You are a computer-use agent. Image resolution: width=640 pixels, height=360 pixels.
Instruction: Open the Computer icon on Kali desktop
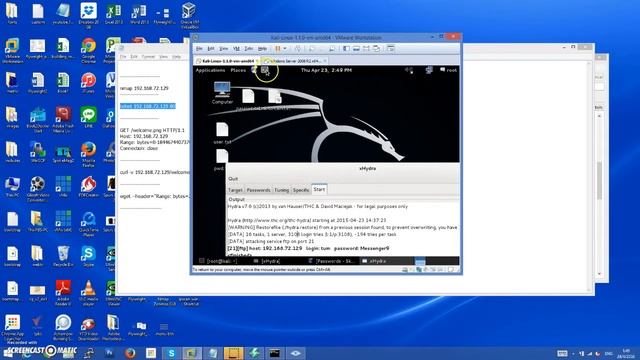[222, 93]
